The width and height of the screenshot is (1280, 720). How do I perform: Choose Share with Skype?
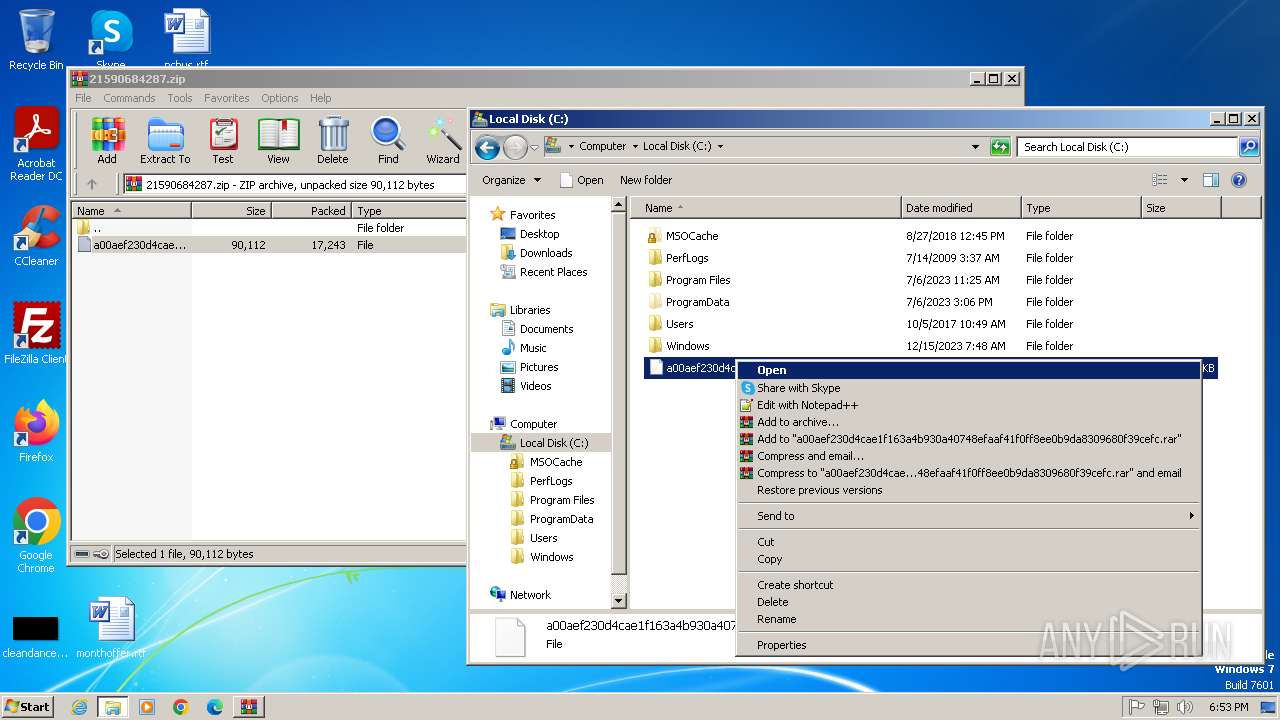tap(968, 388)
